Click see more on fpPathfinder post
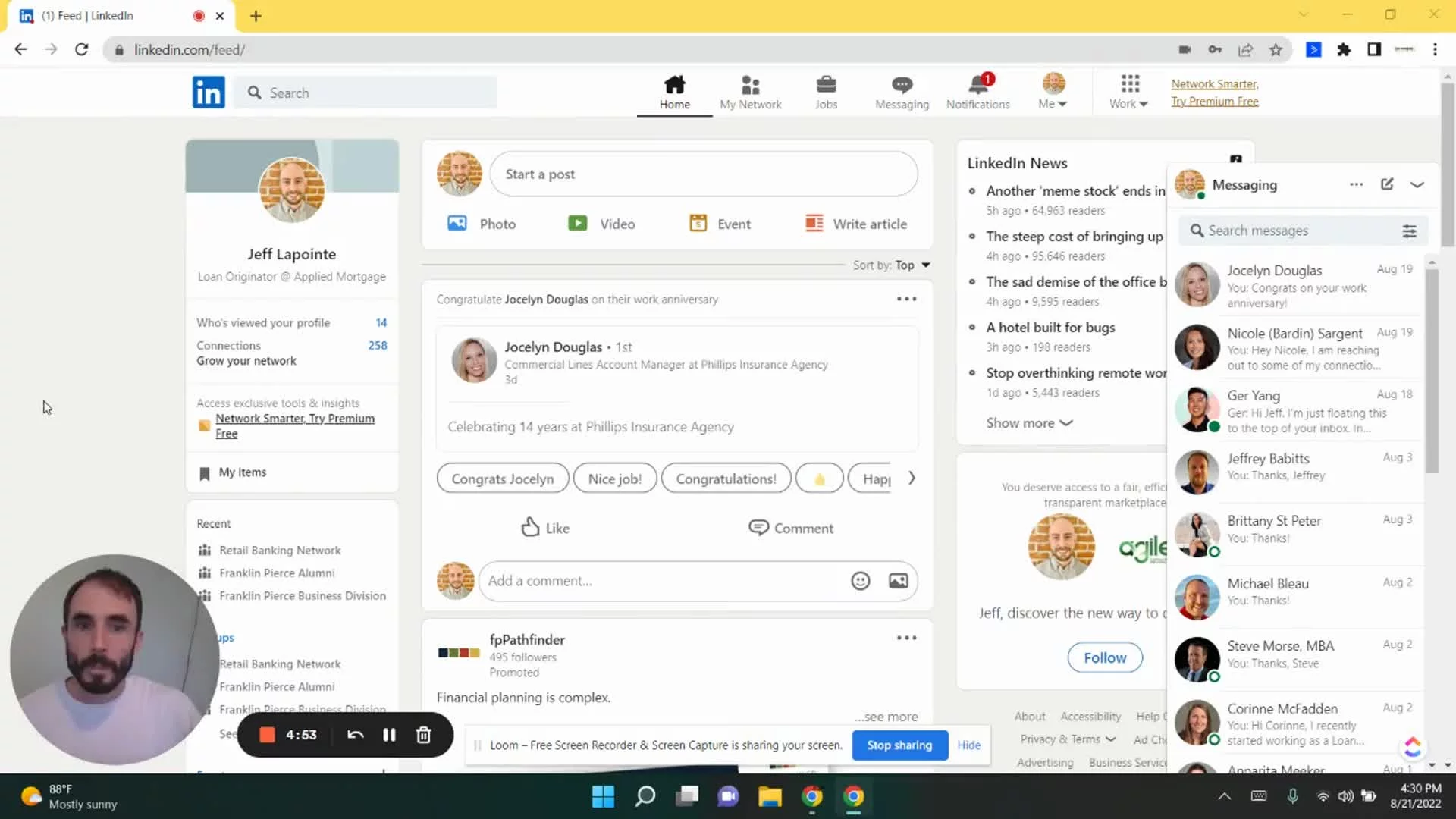 tap(886, 717)
